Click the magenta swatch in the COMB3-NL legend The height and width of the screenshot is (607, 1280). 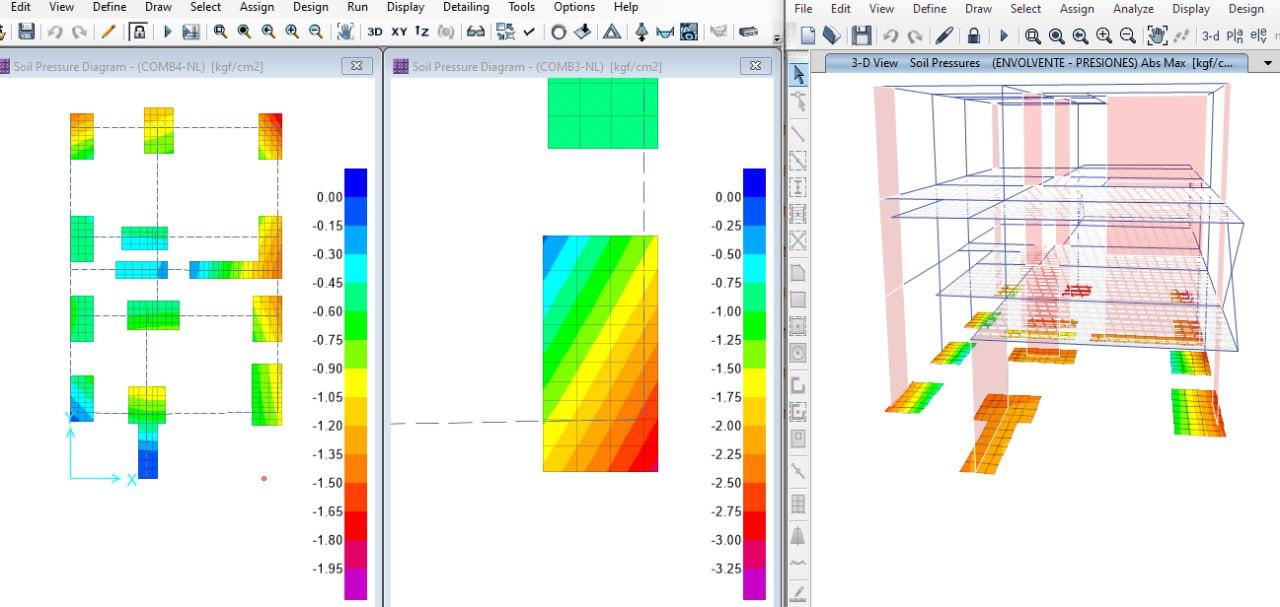point(754,584)
